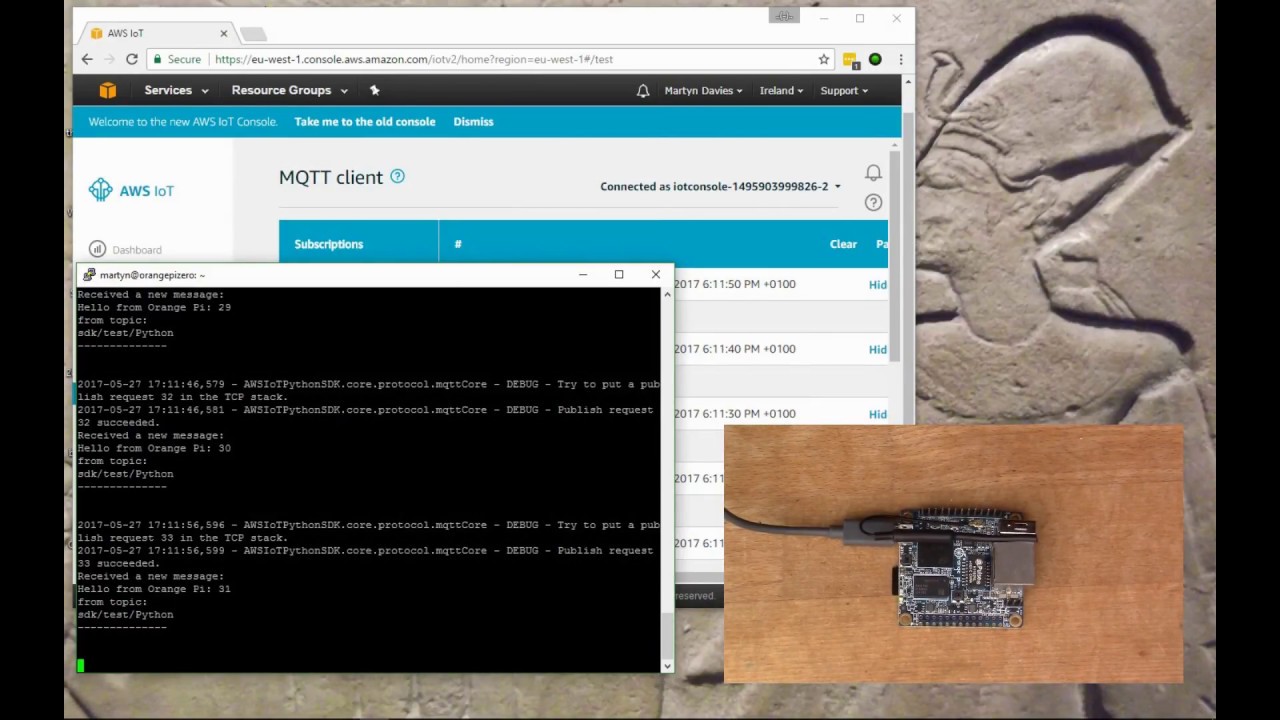This screenshot has width=1280, height=720.
Task: Click the terminal title 'martyn@orangepizero: ~'
Action: coord(152,275)
